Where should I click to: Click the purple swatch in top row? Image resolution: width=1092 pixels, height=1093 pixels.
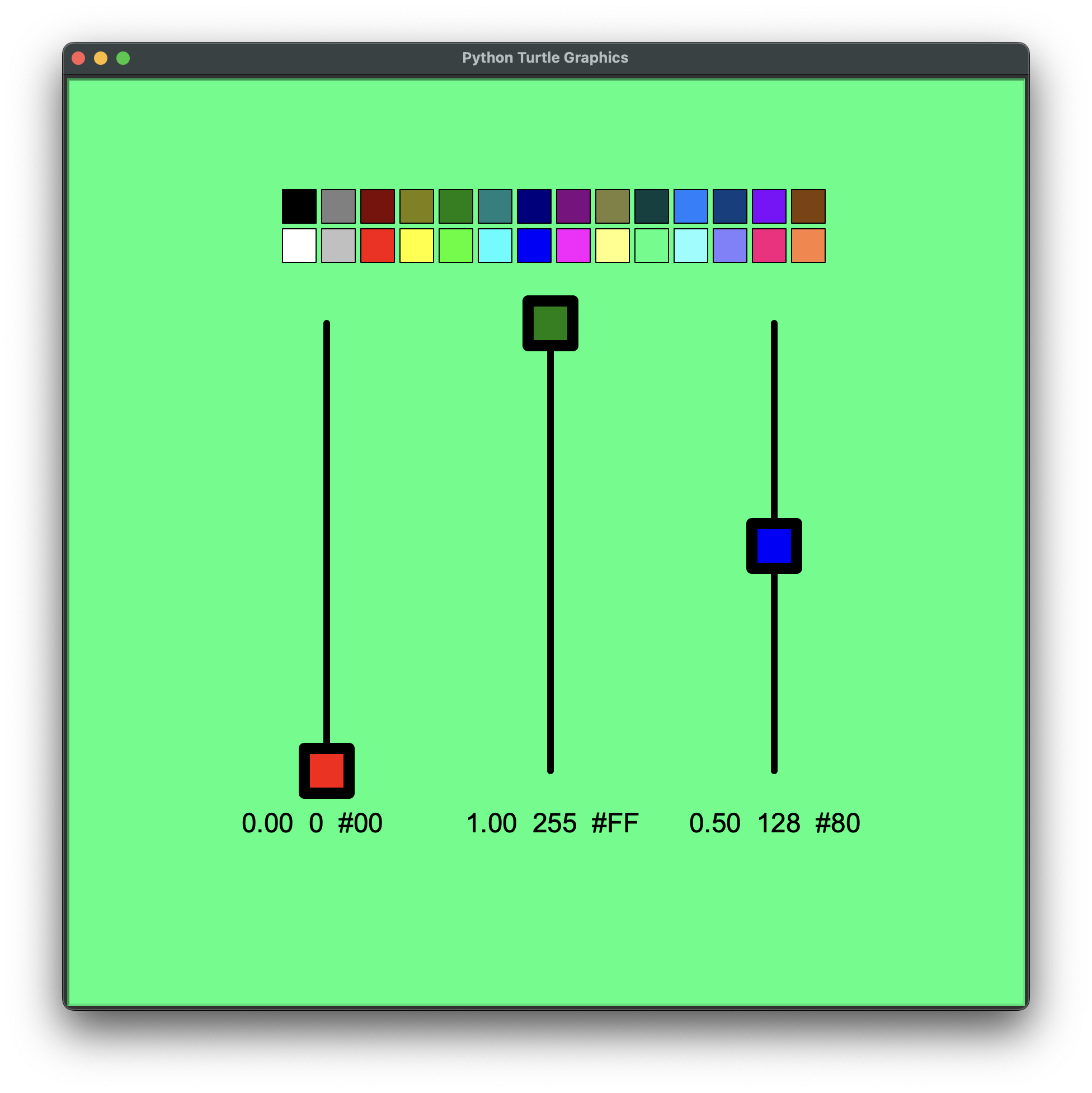click(573, 206)
